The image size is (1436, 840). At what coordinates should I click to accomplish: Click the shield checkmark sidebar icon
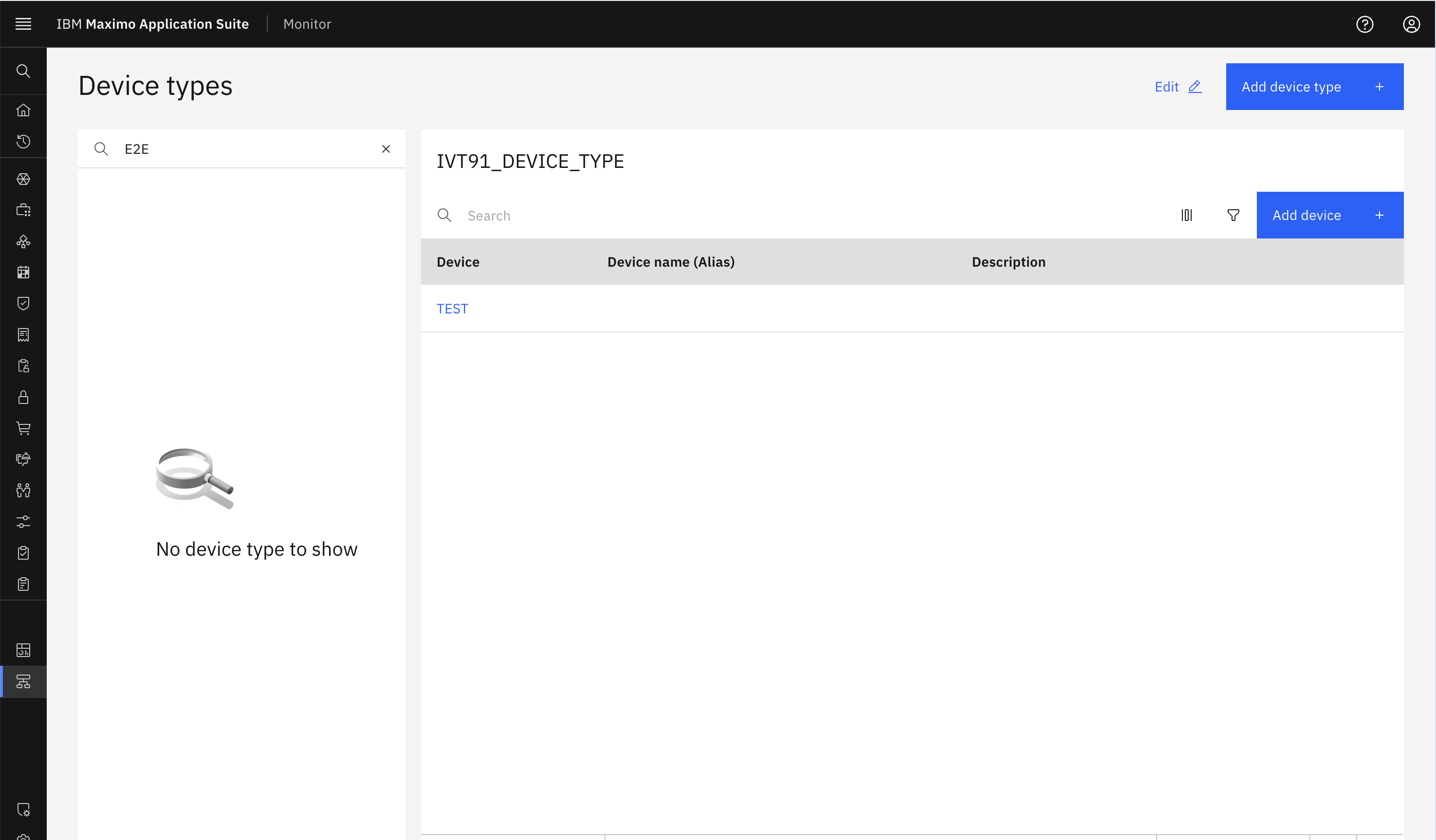[x=23, y=304]
